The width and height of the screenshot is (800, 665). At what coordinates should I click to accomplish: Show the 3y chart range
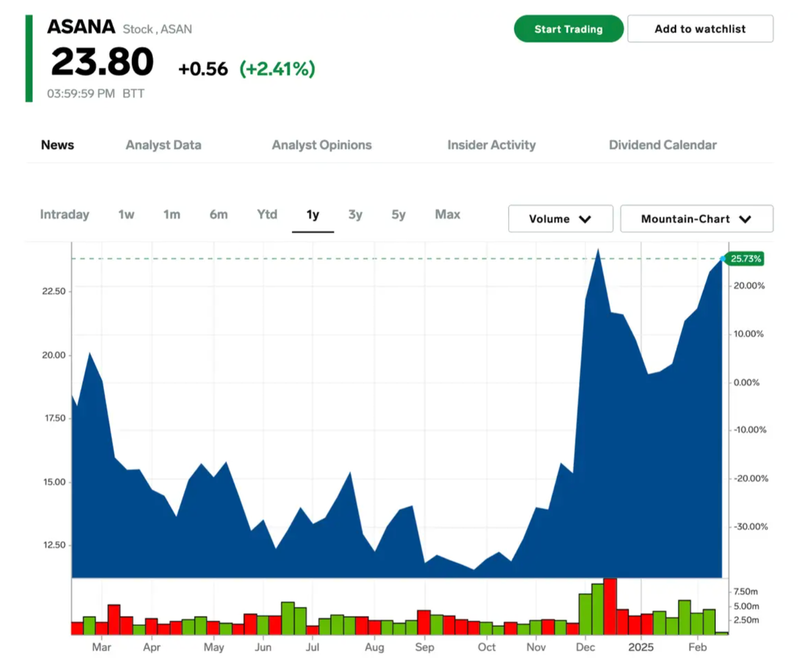pos(355,214)
